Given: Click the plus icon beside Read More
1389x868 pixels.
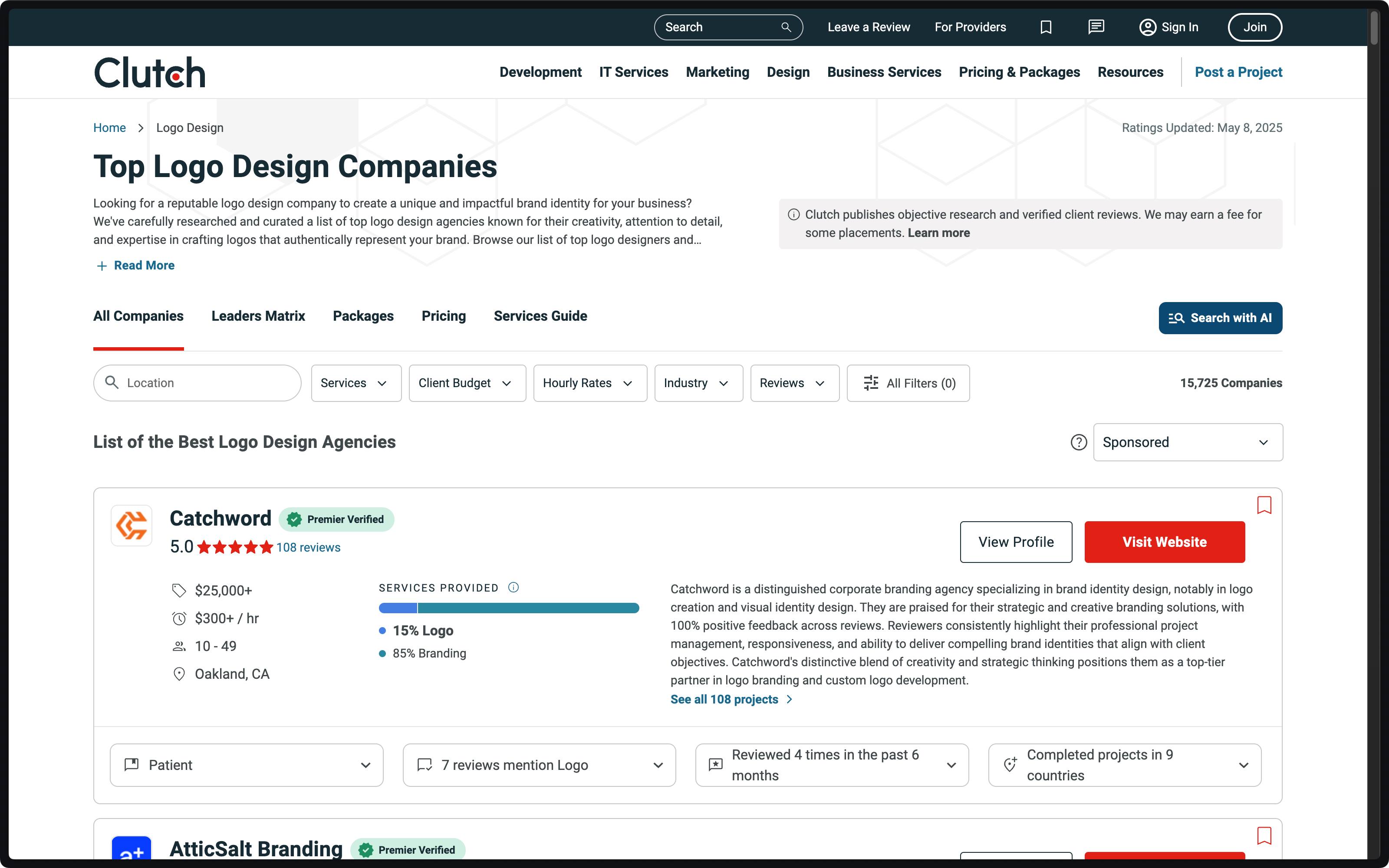Looking at the screenshot, I should [x=102, y=266].
